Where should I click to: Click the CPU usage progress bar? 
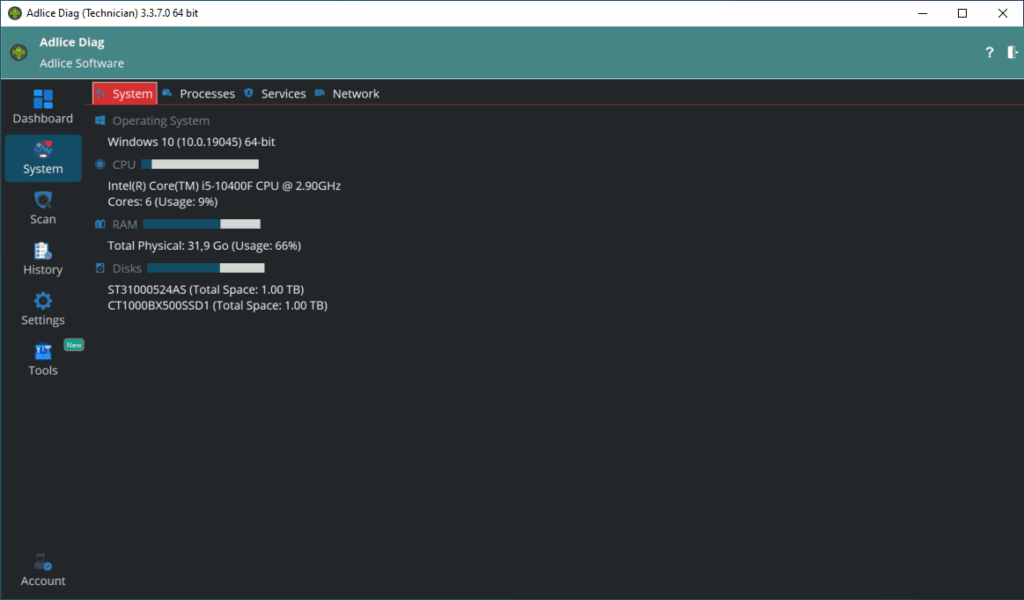pyautogui.click(x=199, y=164)
